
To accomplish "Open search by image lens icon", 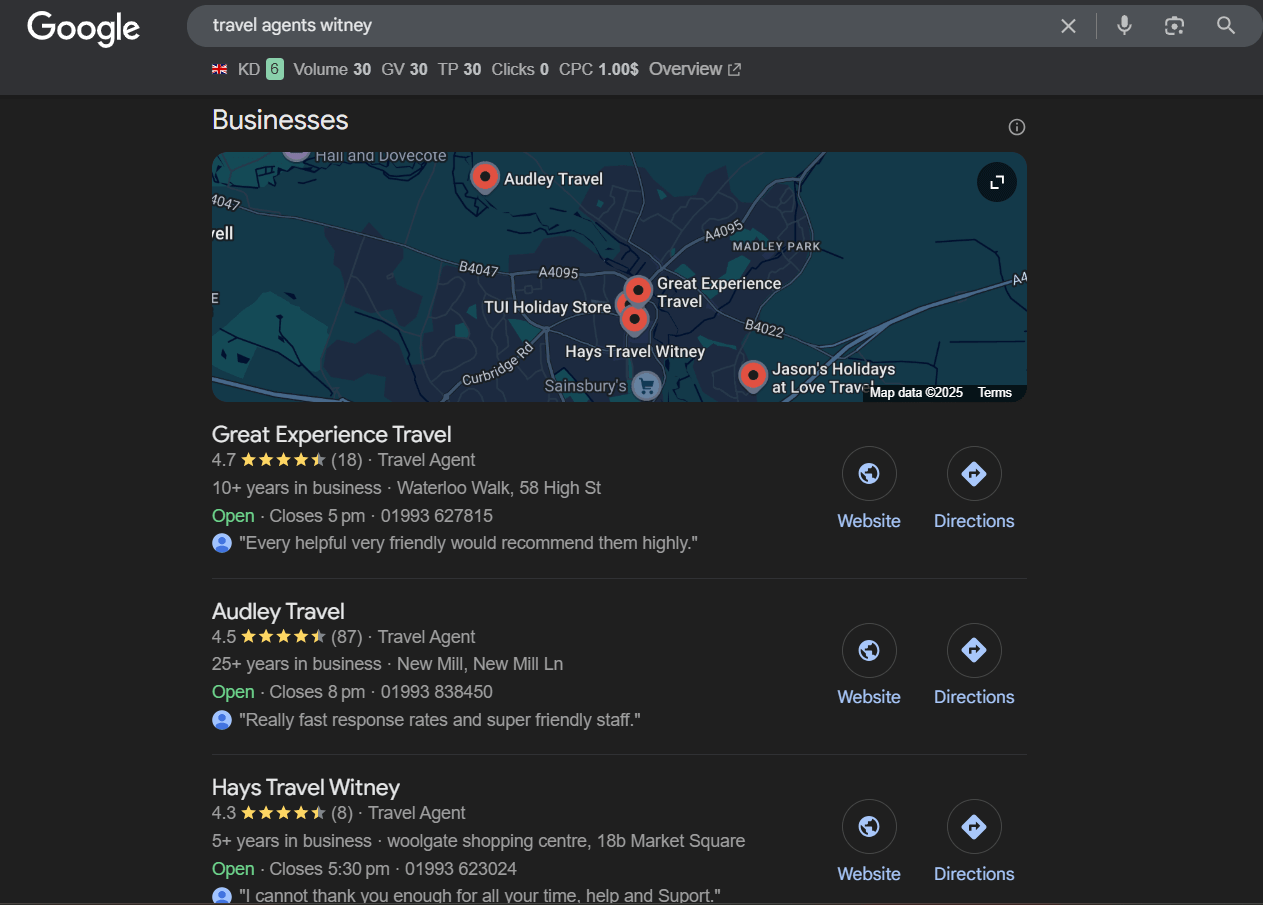I will [1174, 26].
